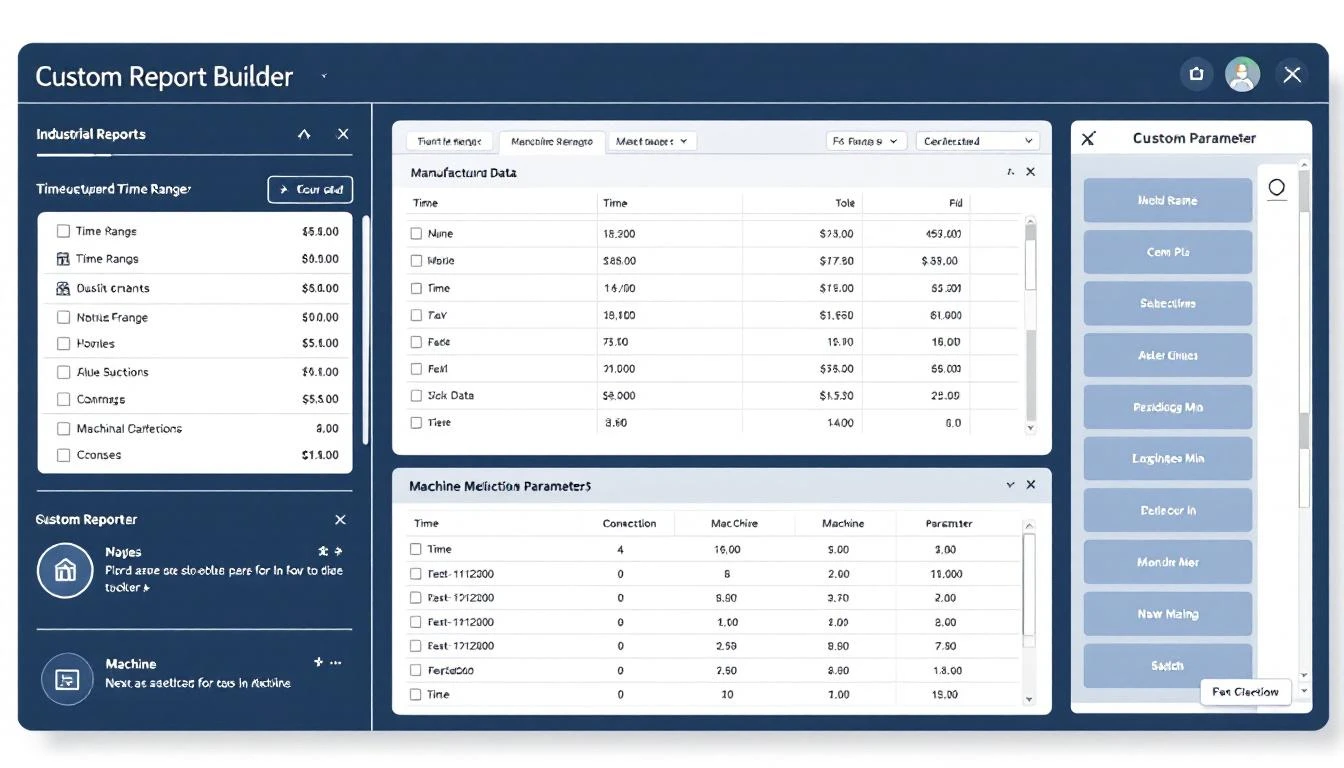Collapse the Industrial Reports panel with the chevron
Image resolution: width=1344 pixels, height=768 pixels.
(305, 133)
